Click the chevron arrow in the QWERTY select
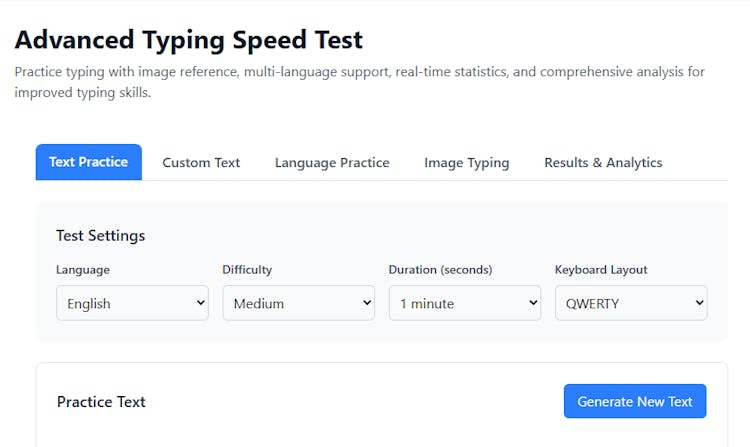Viewport: 750px width, 447px height. (696, 303)
